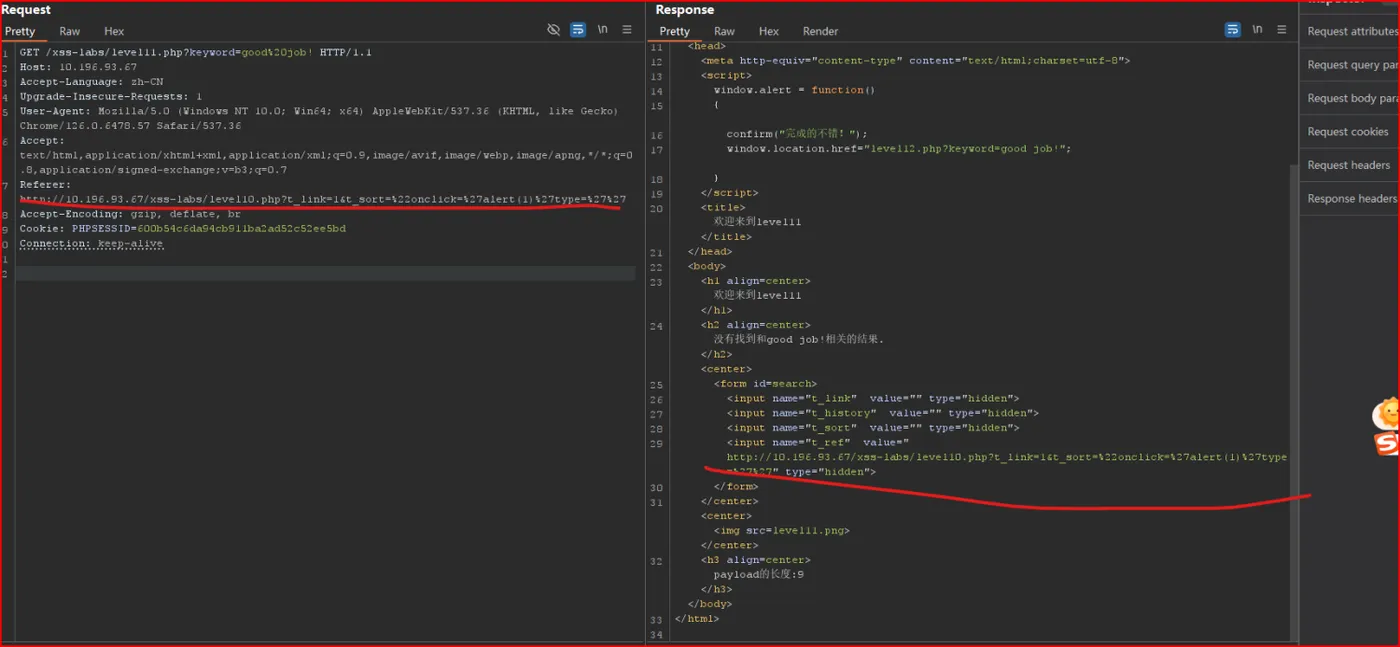
Task: Open the Response panel options menu
Action: click(1282, 30)
